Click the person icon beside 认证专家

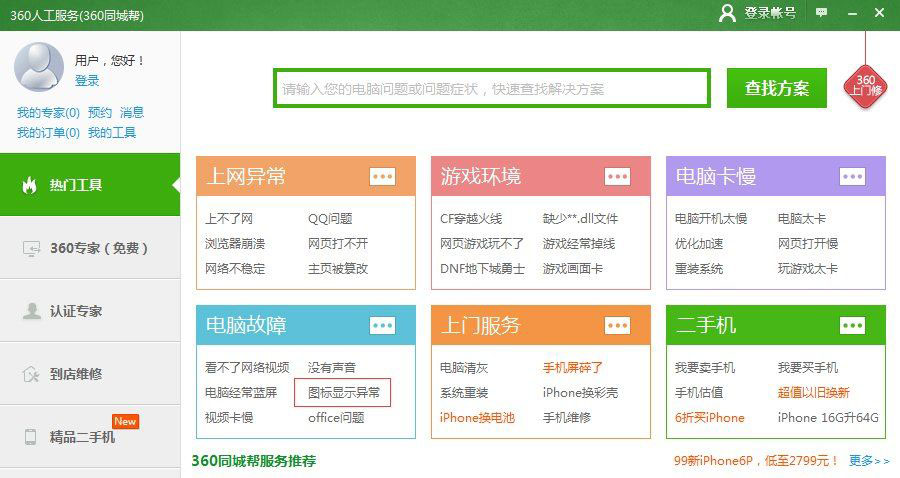(31, 310)
